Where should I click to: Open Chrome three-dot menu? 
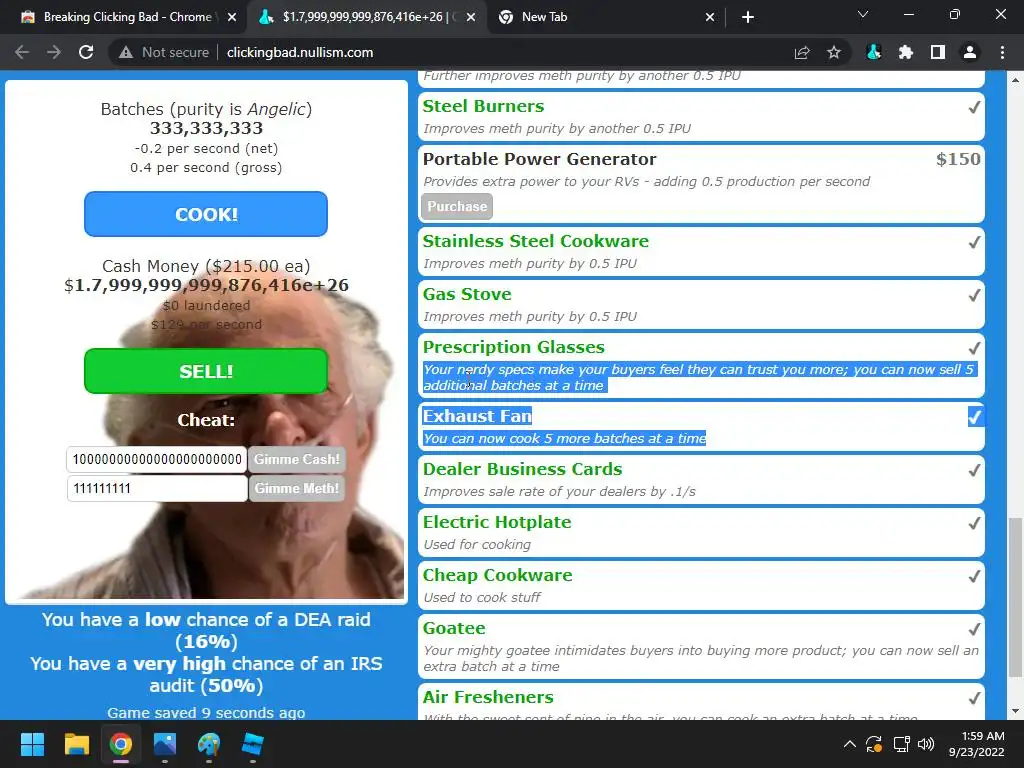tap(1002, 52)
